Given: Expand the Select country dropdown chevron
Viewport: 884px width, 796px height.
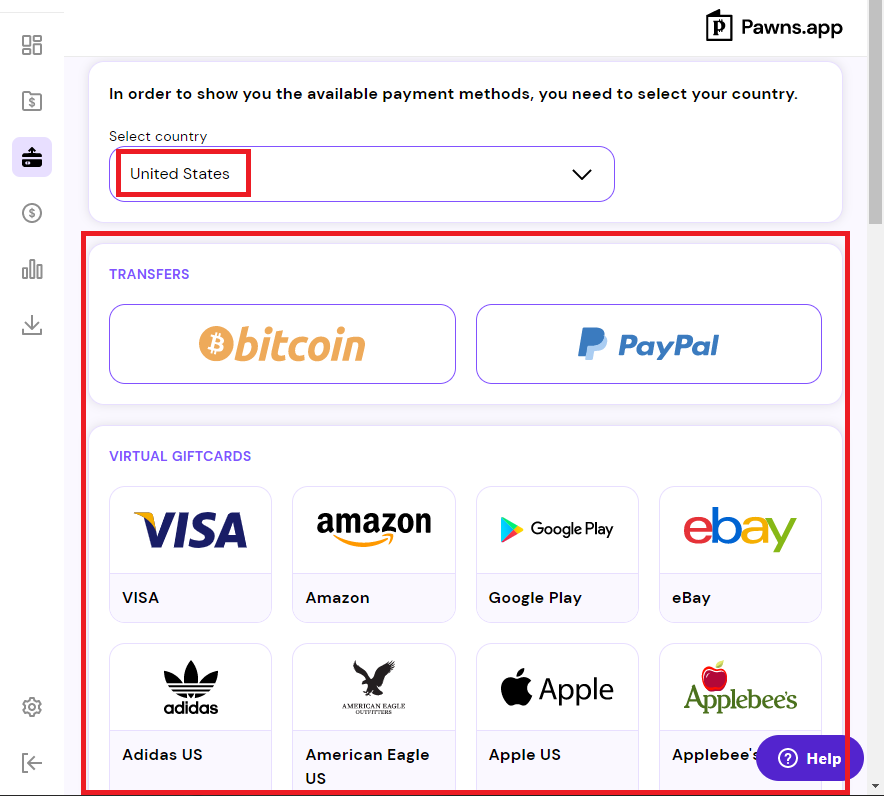Looking at the screenshot, I should click(x=582, y=174).
